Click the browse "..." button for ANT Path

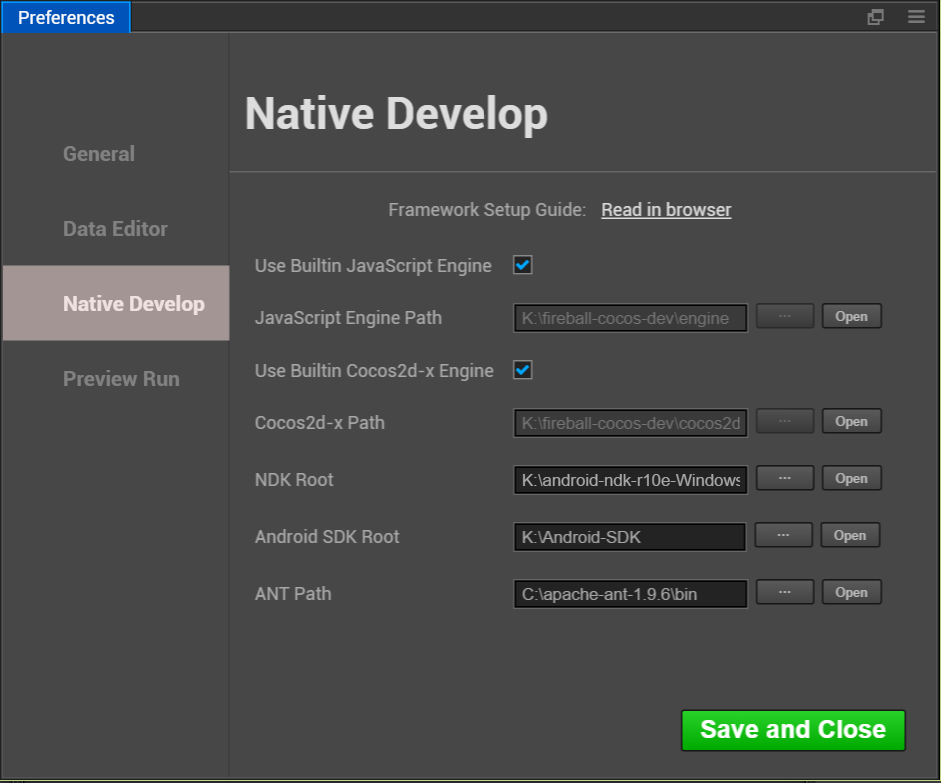click(784, 592)
